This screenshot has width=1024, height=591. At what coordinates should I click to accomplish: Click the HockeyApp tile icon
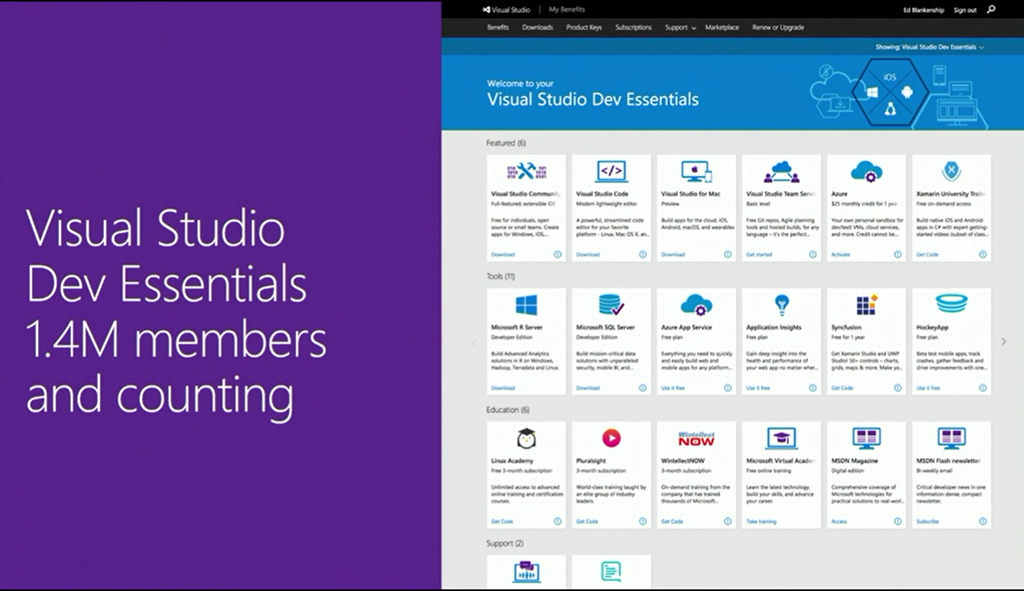coord(951,304)
